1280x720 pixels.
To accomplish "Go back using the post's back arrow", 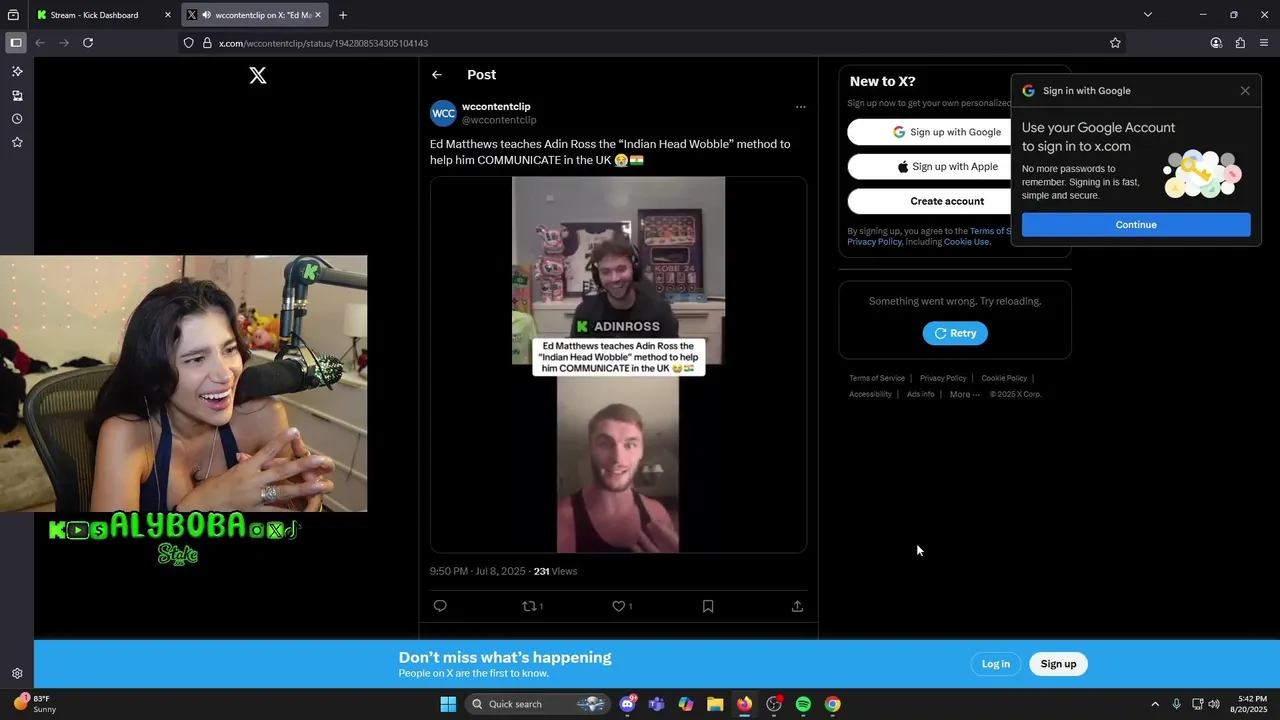I will tap(437, 75).
